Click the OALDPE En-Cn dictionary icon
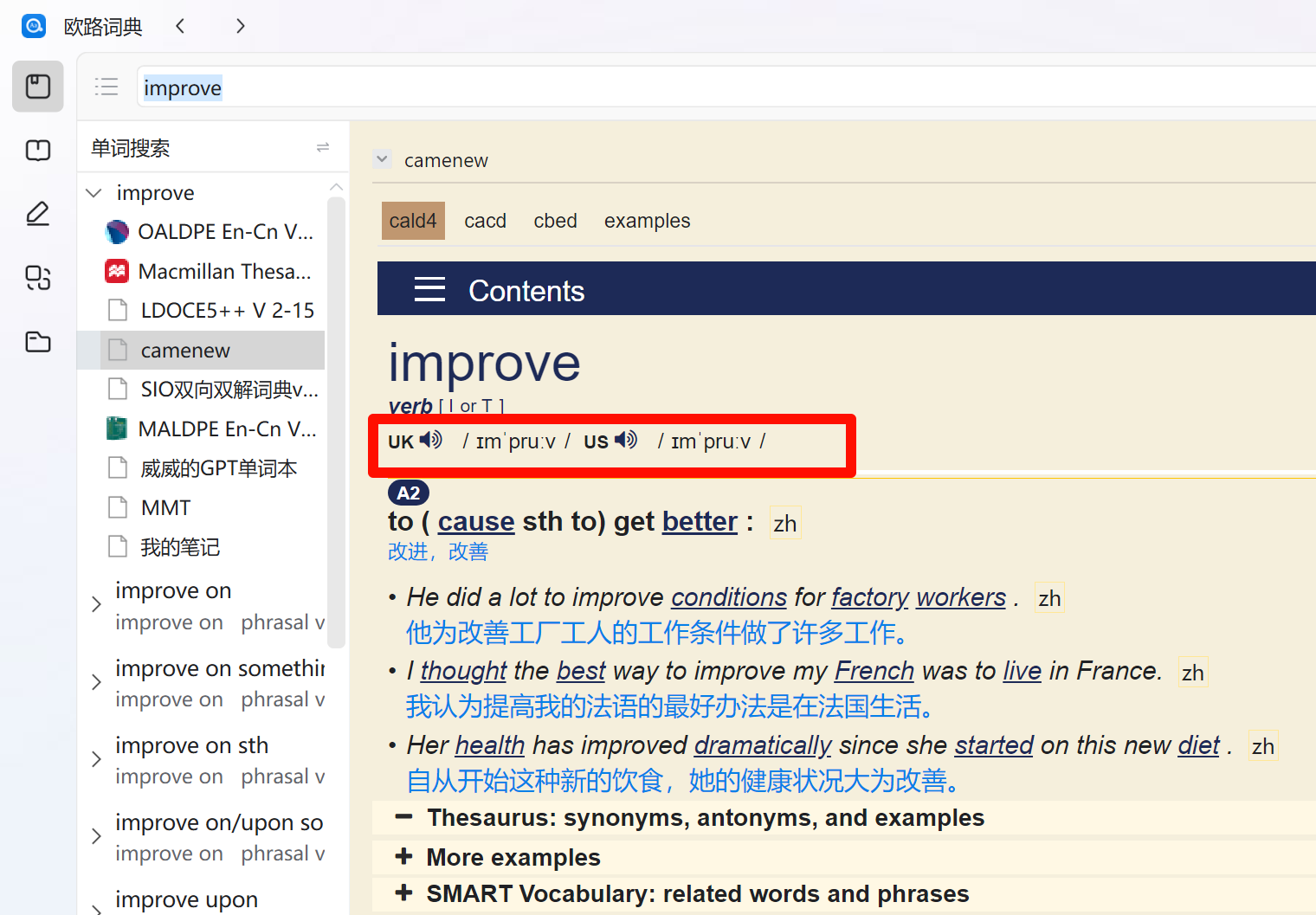Screen dimensions: 1316x915 click(117, 232)
